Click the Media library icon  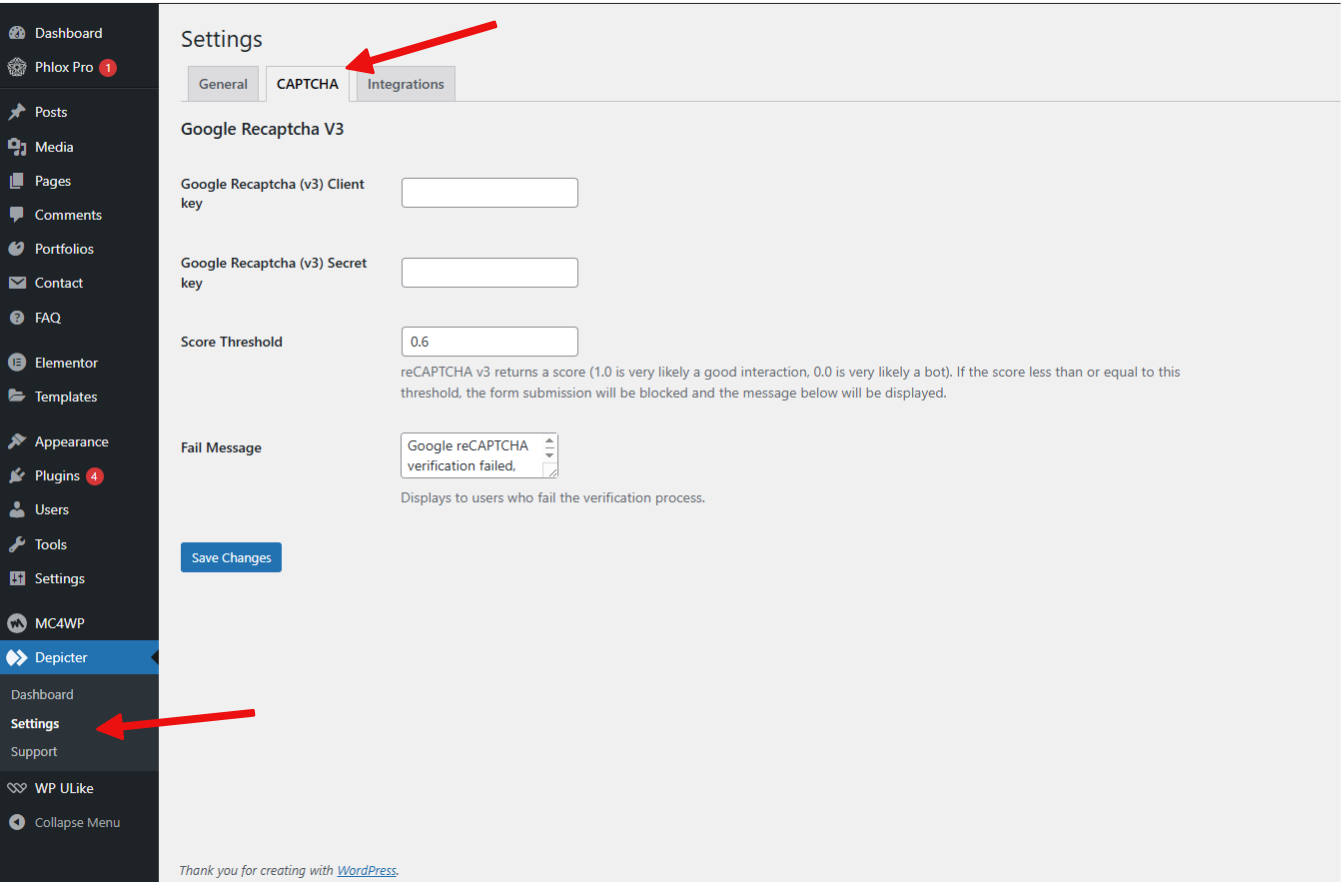coord(16,147)
